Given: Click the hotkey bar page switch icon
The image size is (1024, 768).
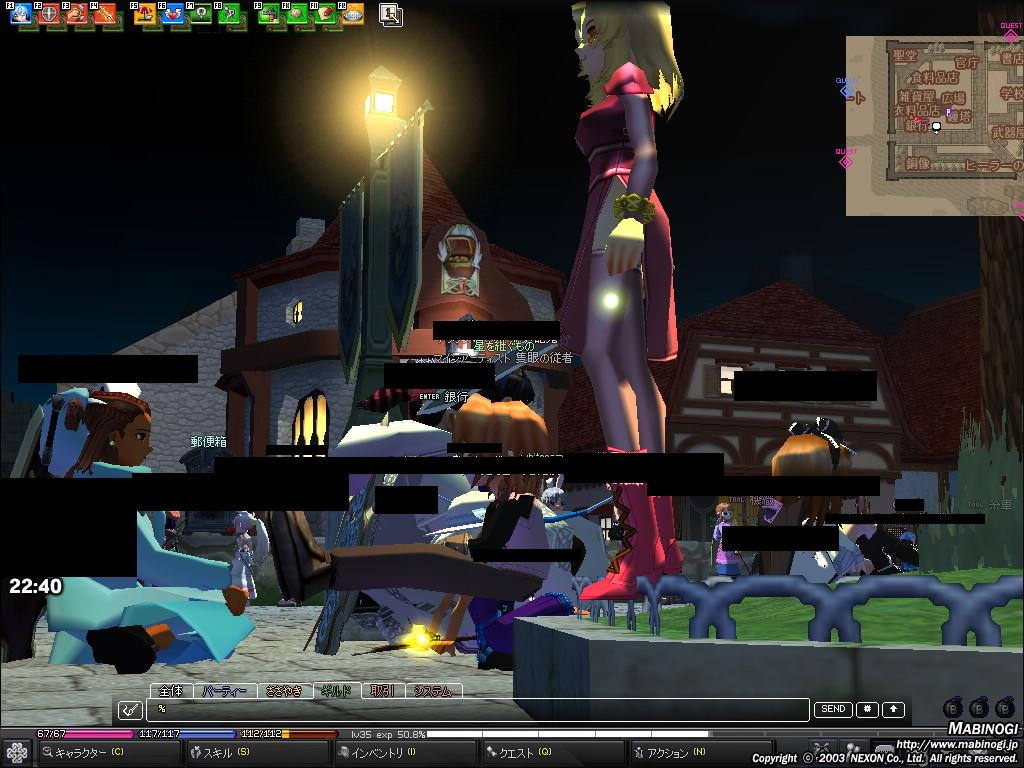Looking at the screenshot, I should pos(391,14).
